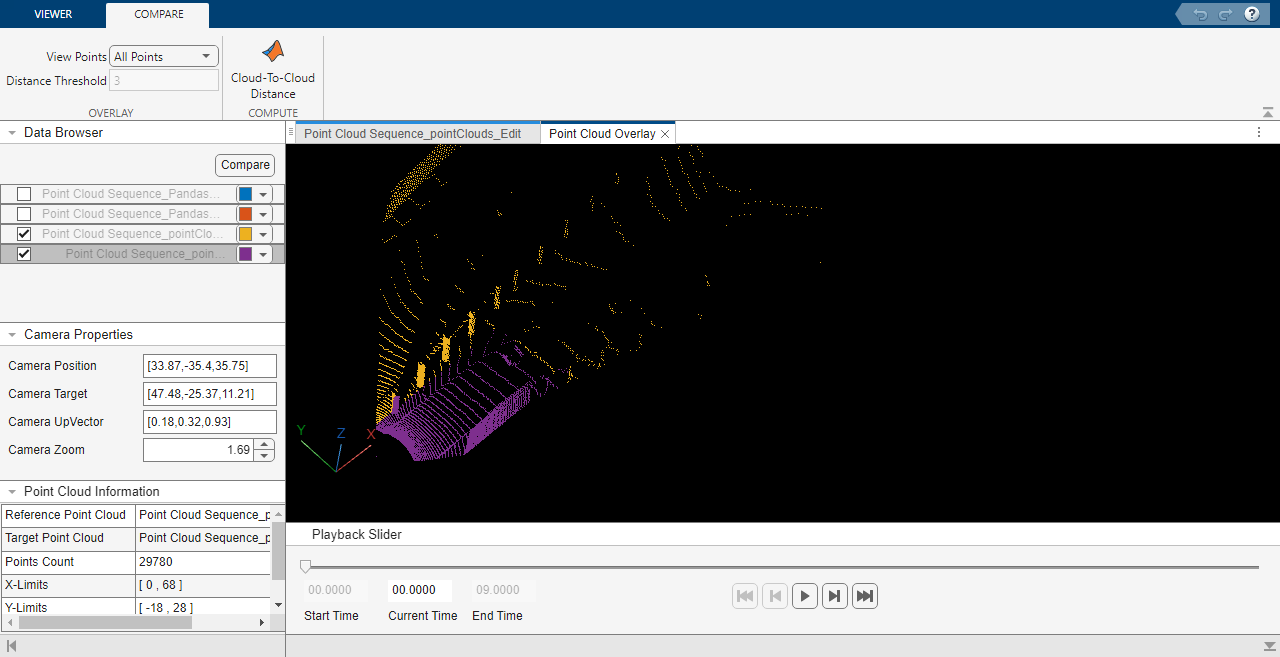Switch to the VIEWER tab
1280x657 pixels.
[53, 14]
